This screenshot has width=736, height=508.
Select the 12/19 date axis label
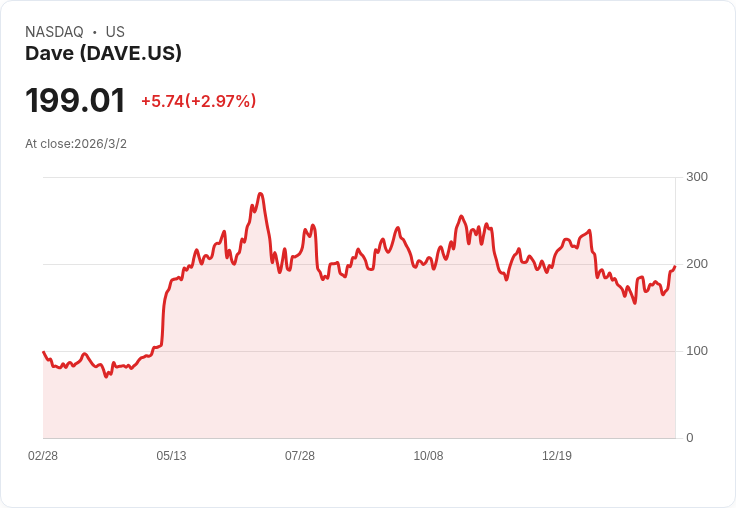pos(557,456)
